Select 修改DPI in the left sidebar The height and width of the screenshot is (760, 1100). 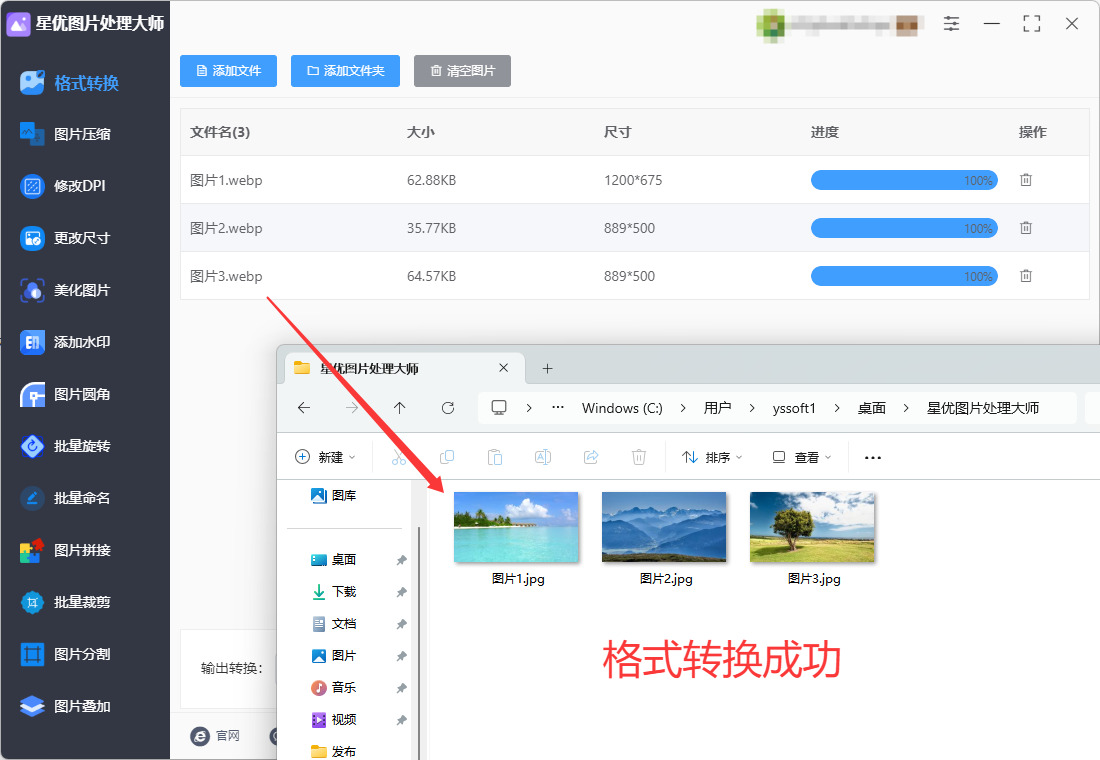[63, 186]
